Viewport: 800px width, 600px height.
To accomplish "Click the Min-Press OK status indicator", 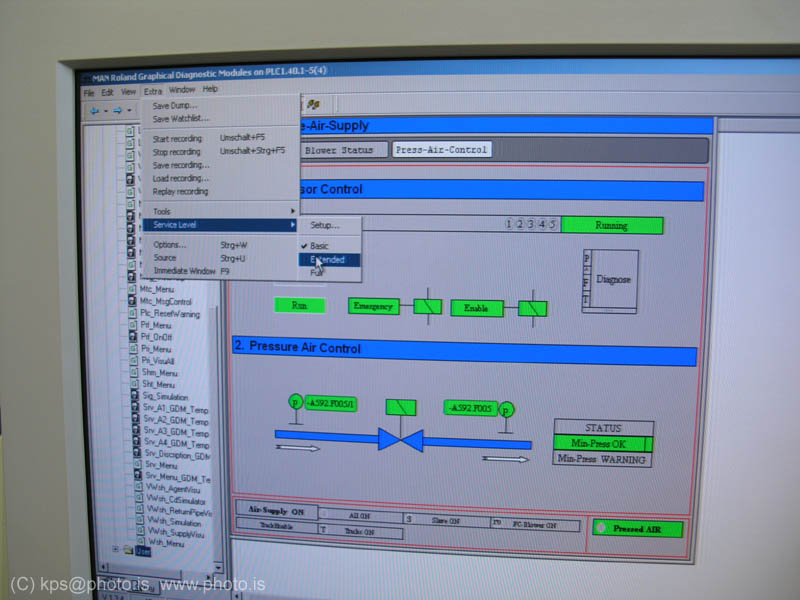I will [603, 443].
